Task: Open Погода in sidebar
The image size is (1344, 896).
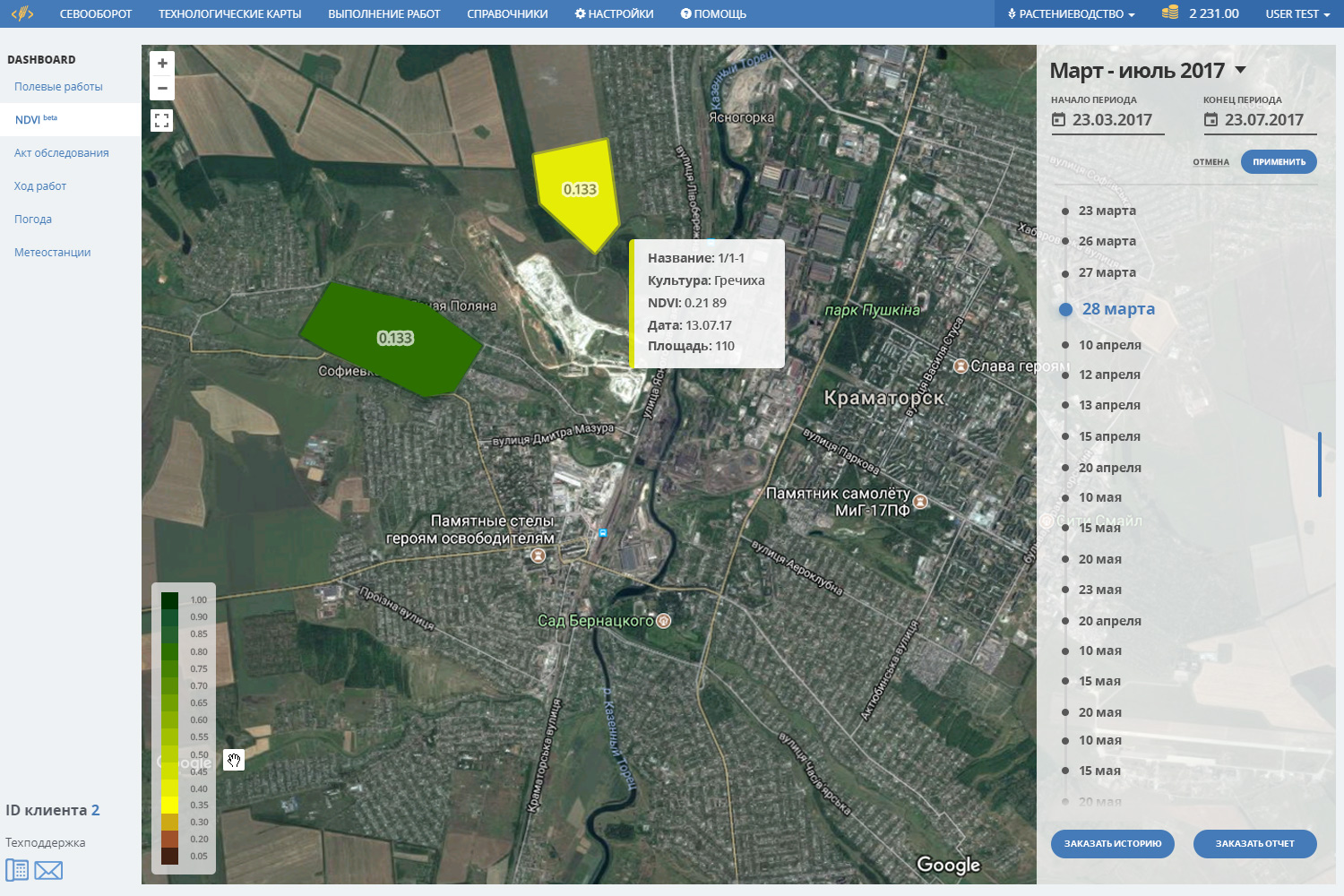Action: pyautogui.click(x=33, y=220)
